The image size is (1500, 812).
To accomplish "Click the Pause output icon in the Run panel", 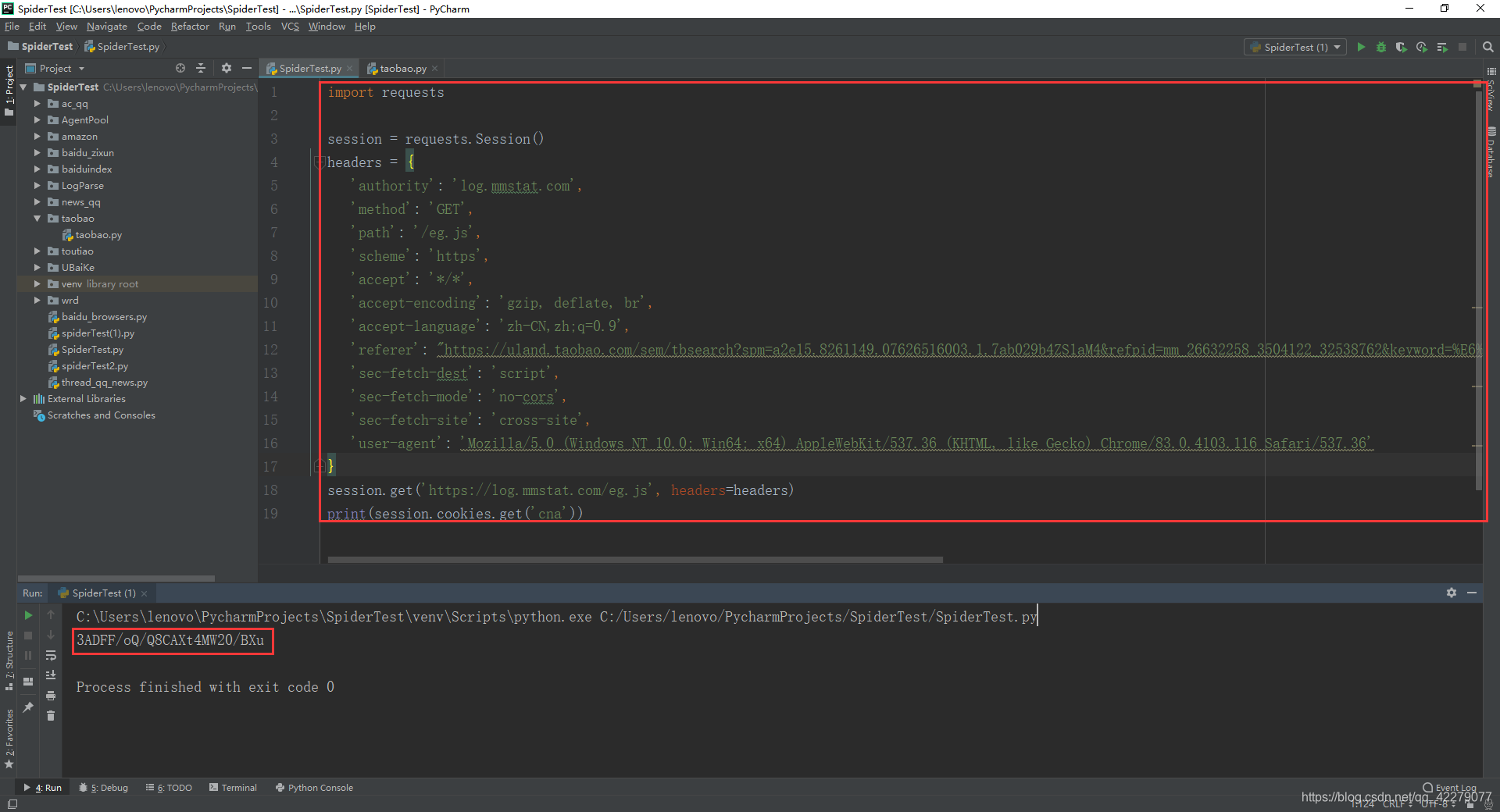I will click(x=29, y=656).
